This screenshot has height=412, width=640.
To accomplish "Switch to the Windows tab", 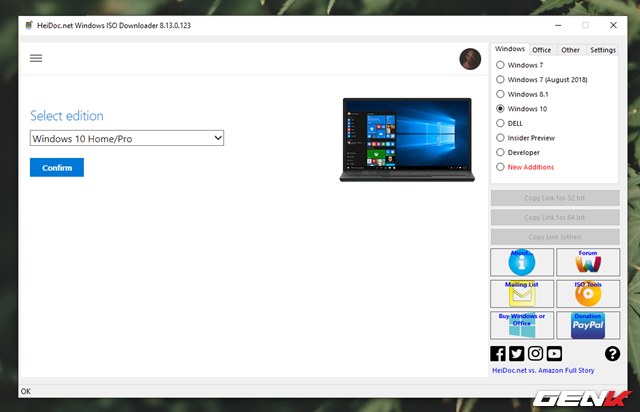I will point(510,49).
